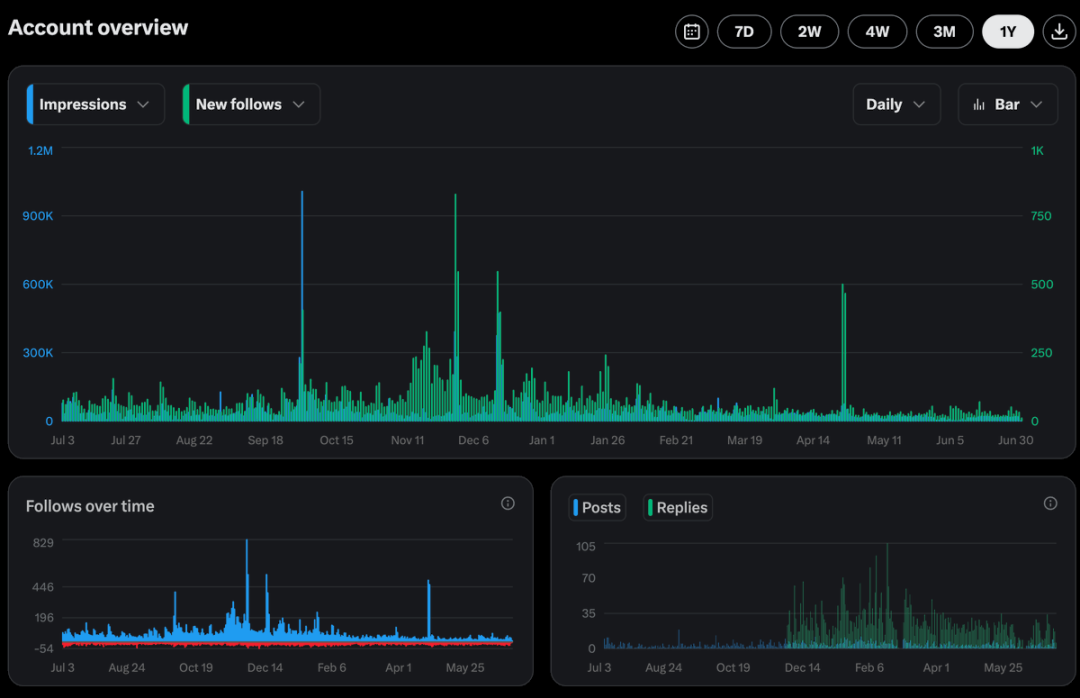1080x698 pixels.
Task: Select the 1Y time range
Action: [1008, 31]
